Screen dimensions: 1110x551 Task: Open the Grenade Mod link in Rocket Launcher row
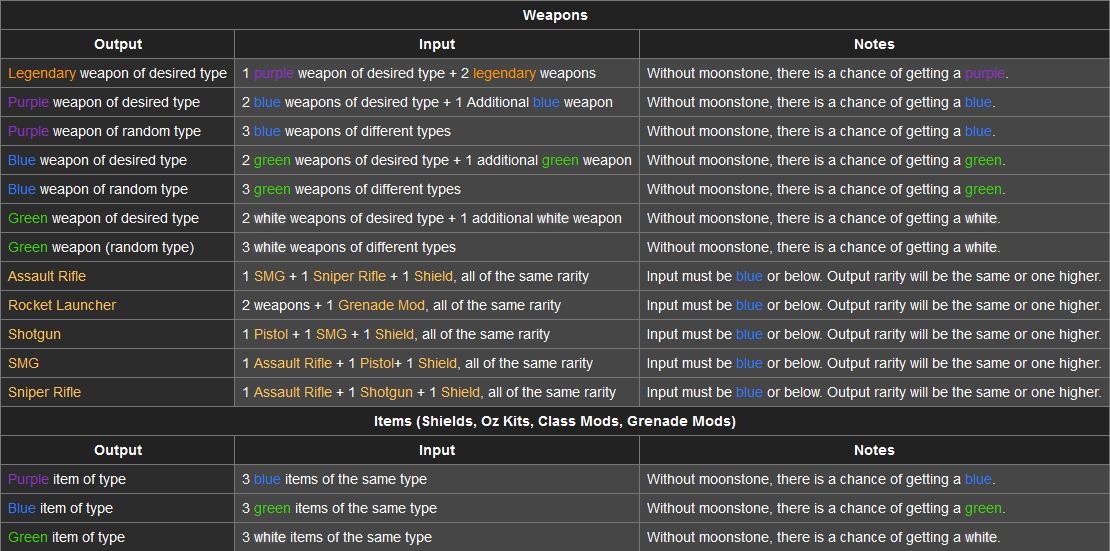pos(382,305)
